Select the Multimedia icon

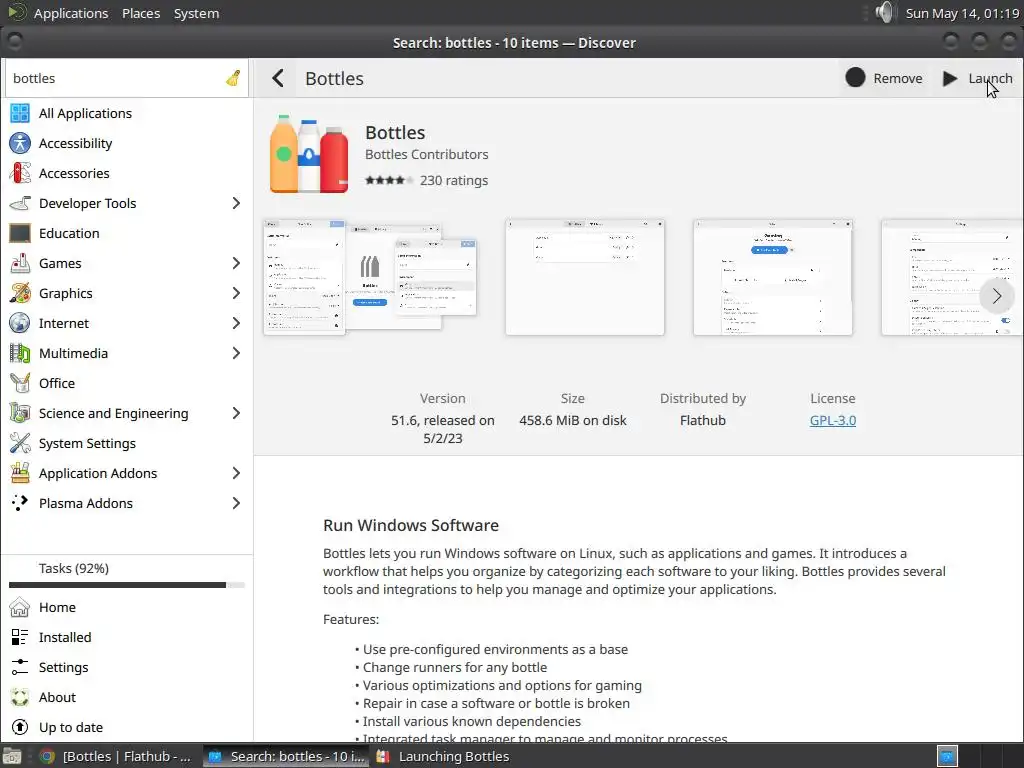tap(20, 353)
